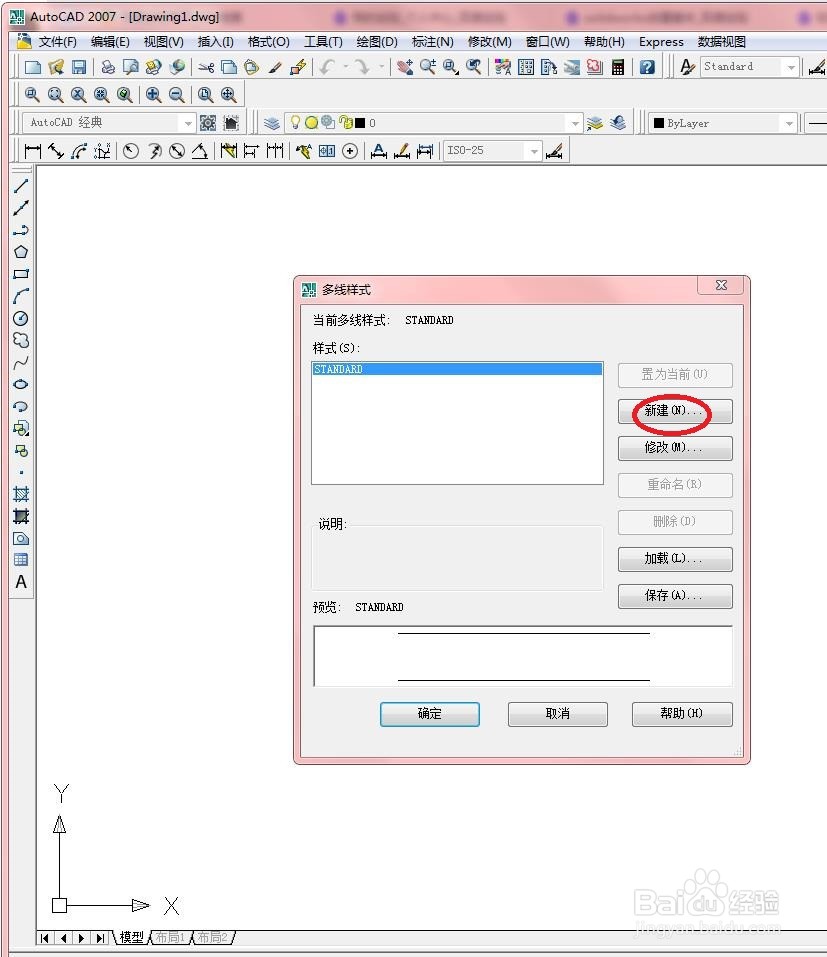Screen dimensions: 827x957
Task: Switch to the 模型 tab
Action: coord(131,937)
